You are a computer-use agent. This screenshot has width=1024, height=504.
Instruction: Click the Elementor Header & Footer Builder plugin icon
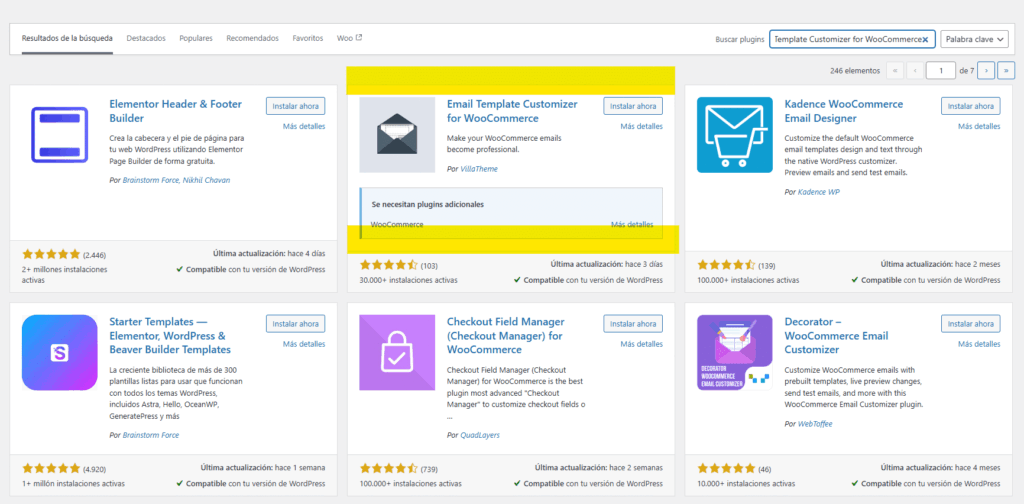click(59, 135)
